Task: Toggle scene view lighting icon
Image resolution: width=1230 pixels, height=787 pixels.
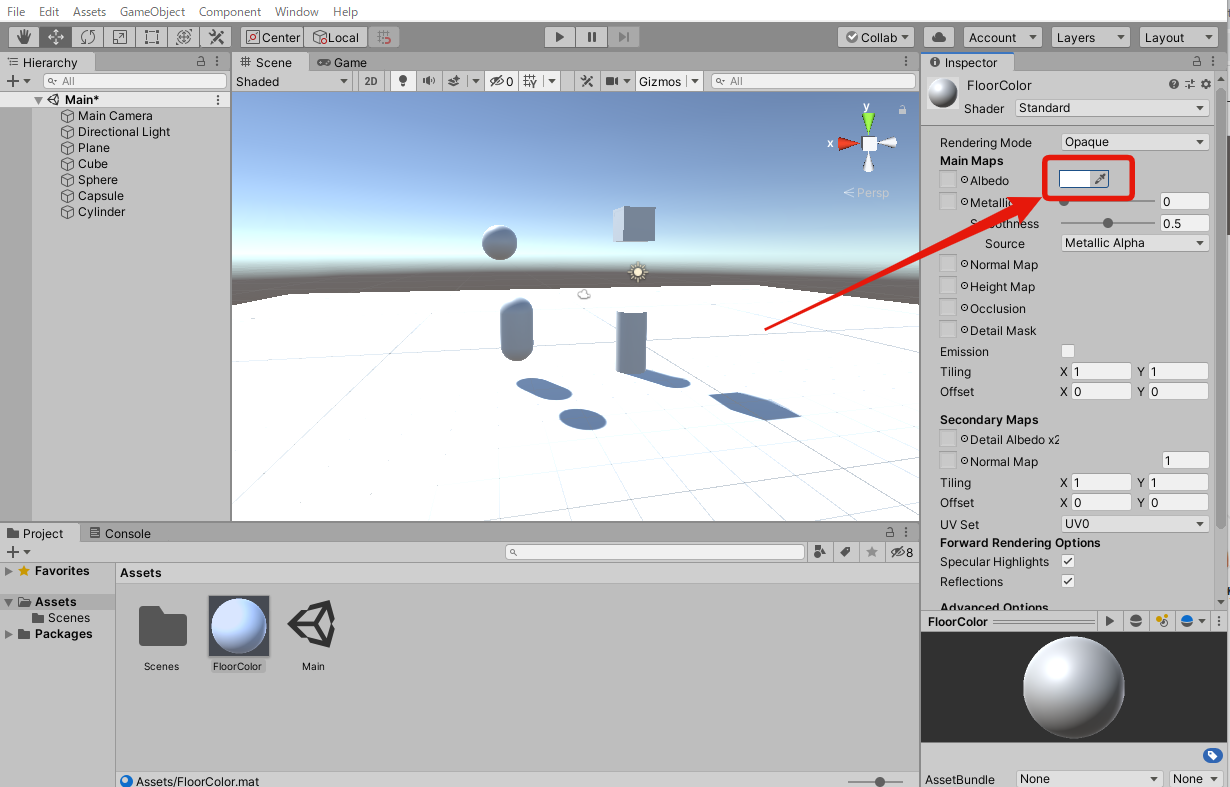Action: coord(401,81)
